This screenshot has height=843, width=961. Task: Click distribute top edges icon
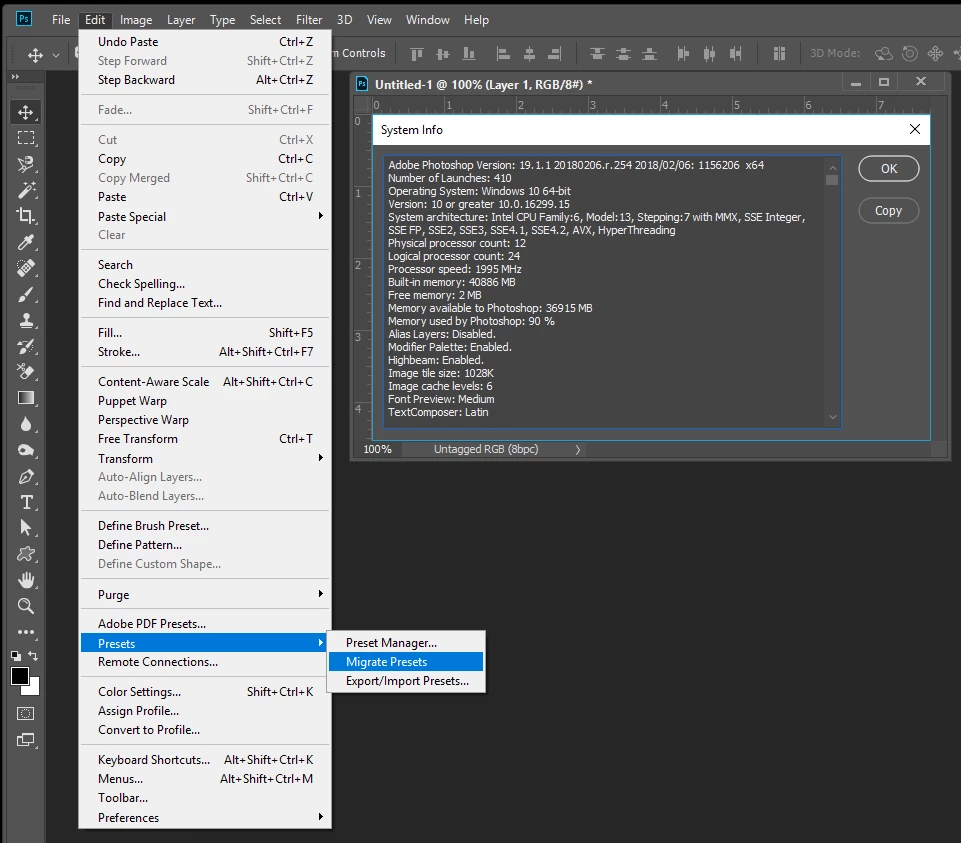[597, 54]
